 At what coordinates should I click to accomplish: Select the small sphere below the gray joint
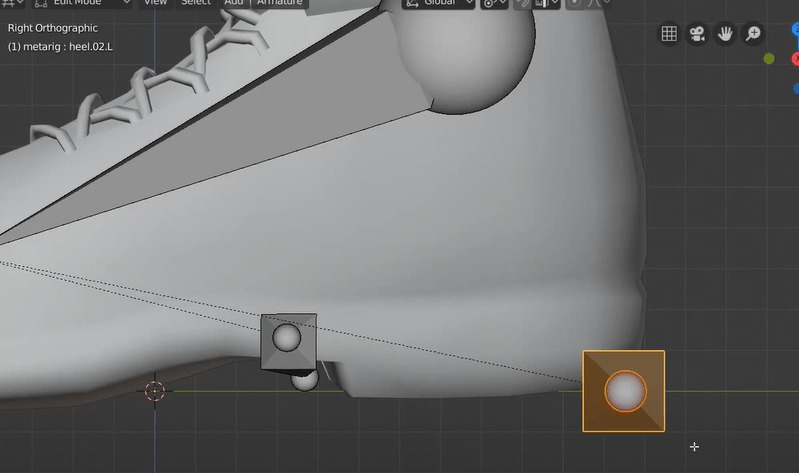(x=305, y=380)
